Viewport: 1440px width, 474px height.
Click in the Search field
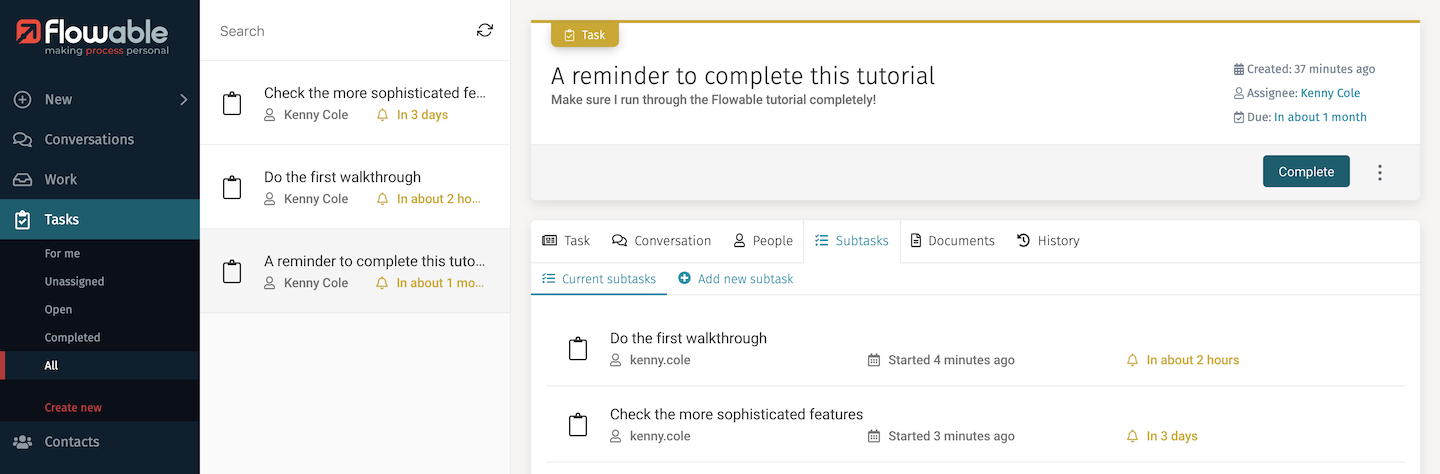click(340, 31)
